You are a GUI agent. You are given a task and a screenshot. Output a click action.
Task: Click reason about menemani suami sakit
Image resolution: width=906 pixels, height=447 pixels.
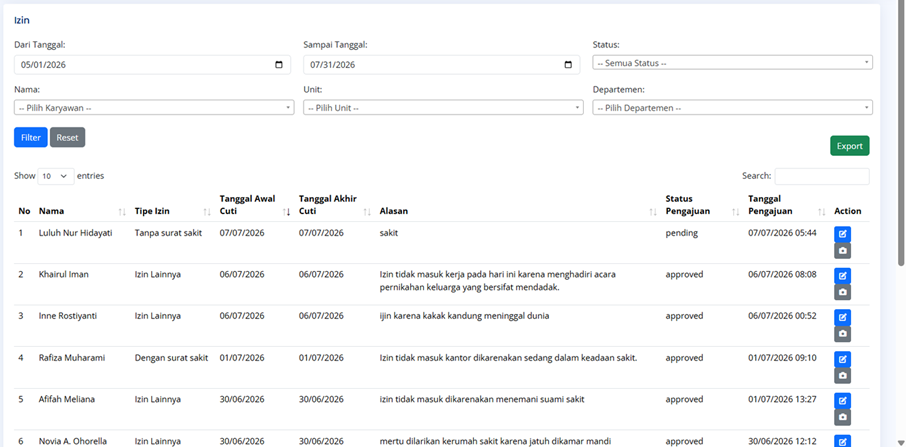click(482, 399)
